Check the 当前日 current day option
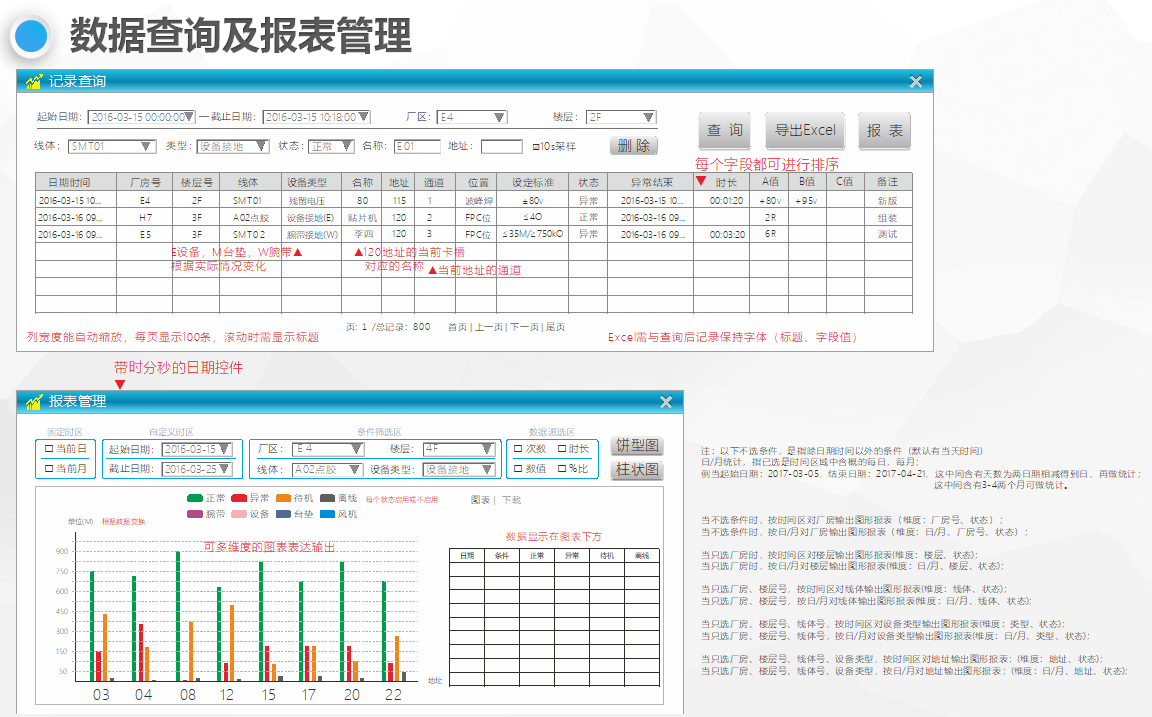 (47, 450)
